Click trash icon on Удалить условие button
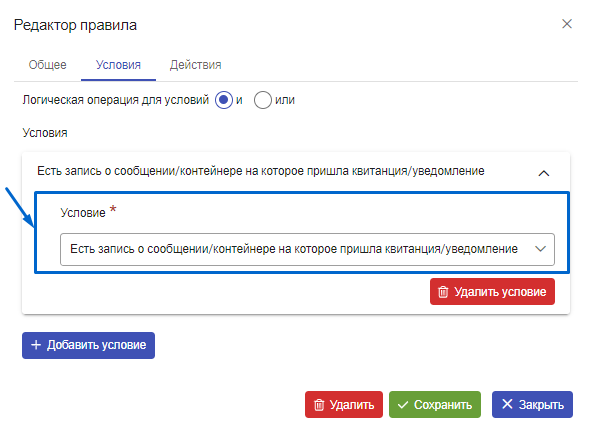Image resolution: width=590 pixels, height=424 pixels. 443,292
